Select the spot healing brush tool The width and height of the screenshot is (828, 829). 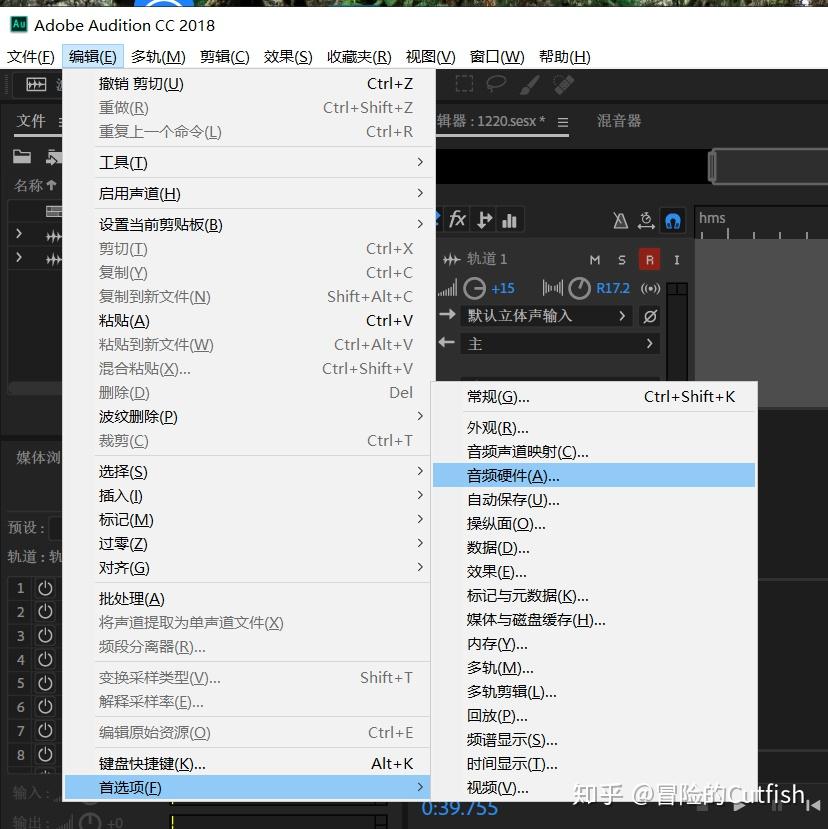coord(564,84)
